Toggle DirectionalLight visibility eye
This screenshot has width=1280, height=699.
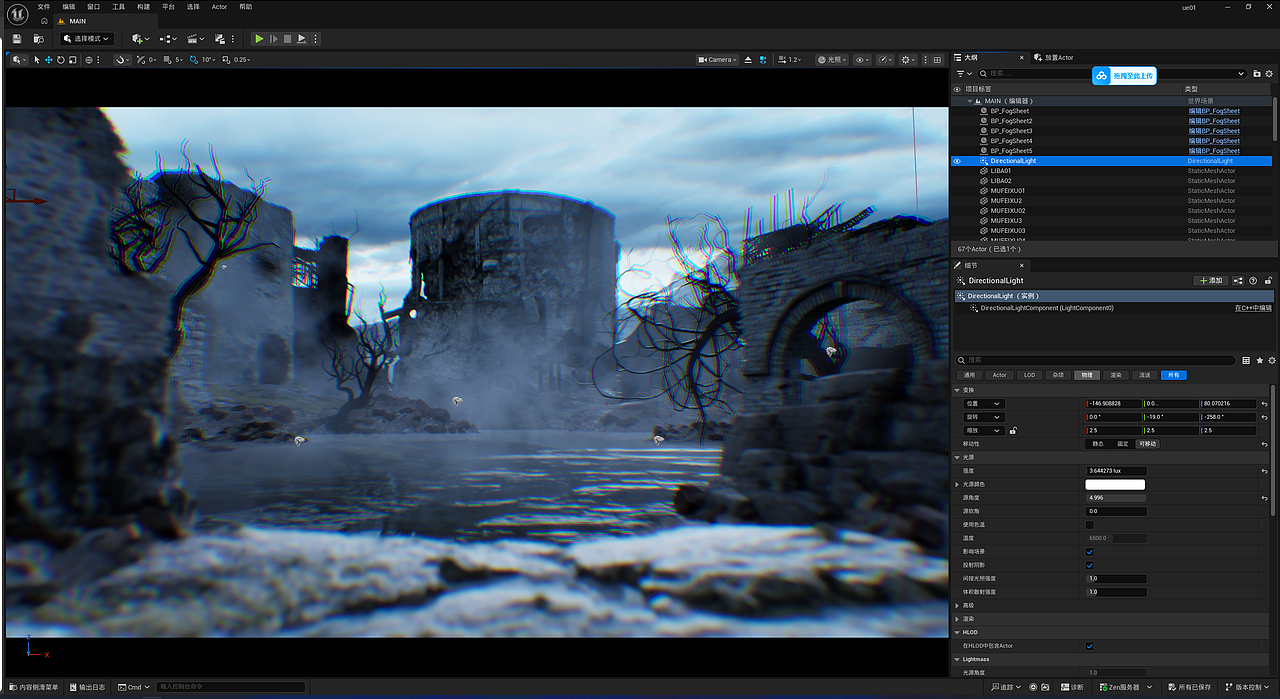pos(957,161)
